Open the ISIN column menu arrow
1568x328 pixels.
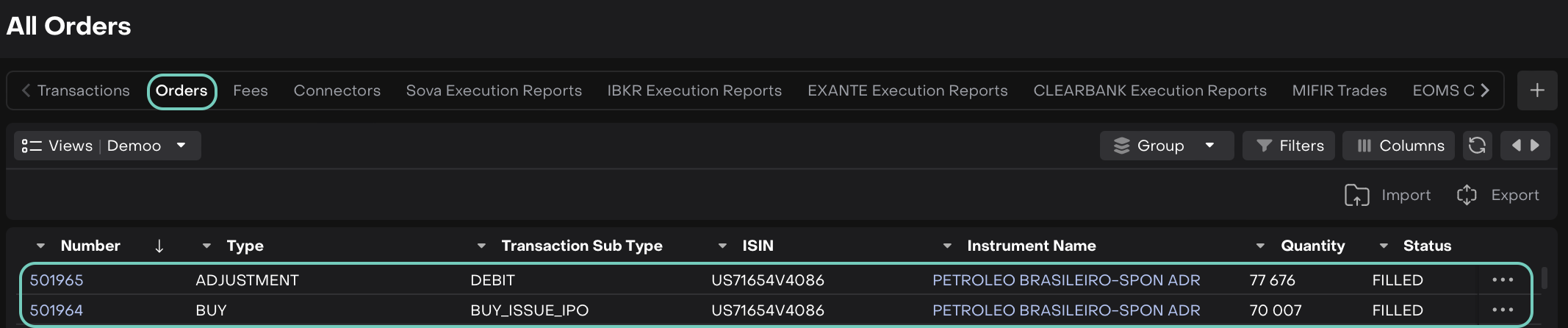[x=722, y=246]
